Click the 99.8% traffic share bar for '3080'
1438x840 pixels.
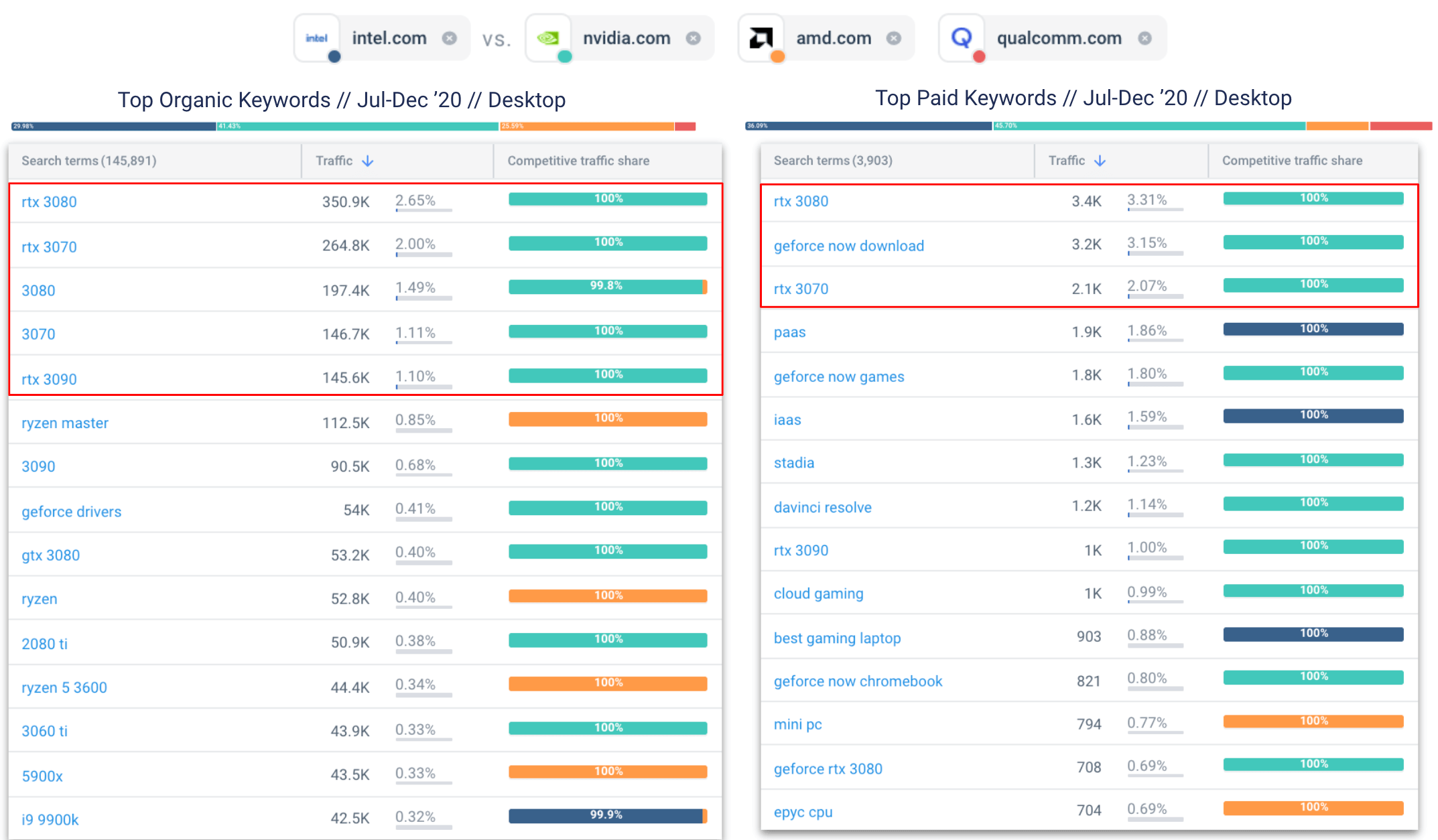[608, 287]
